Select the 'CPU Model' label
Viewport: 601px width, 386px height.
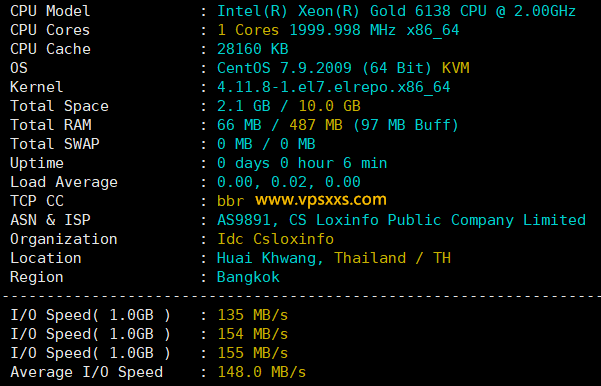(50, 11)
